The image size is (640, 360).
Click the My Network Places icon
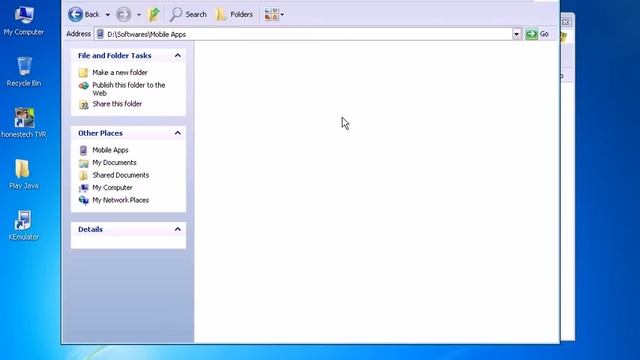pos(83,200)
